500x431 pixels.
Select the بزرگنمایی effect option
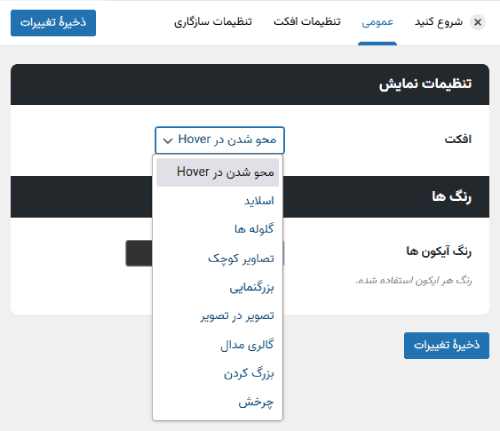point(217,287)
